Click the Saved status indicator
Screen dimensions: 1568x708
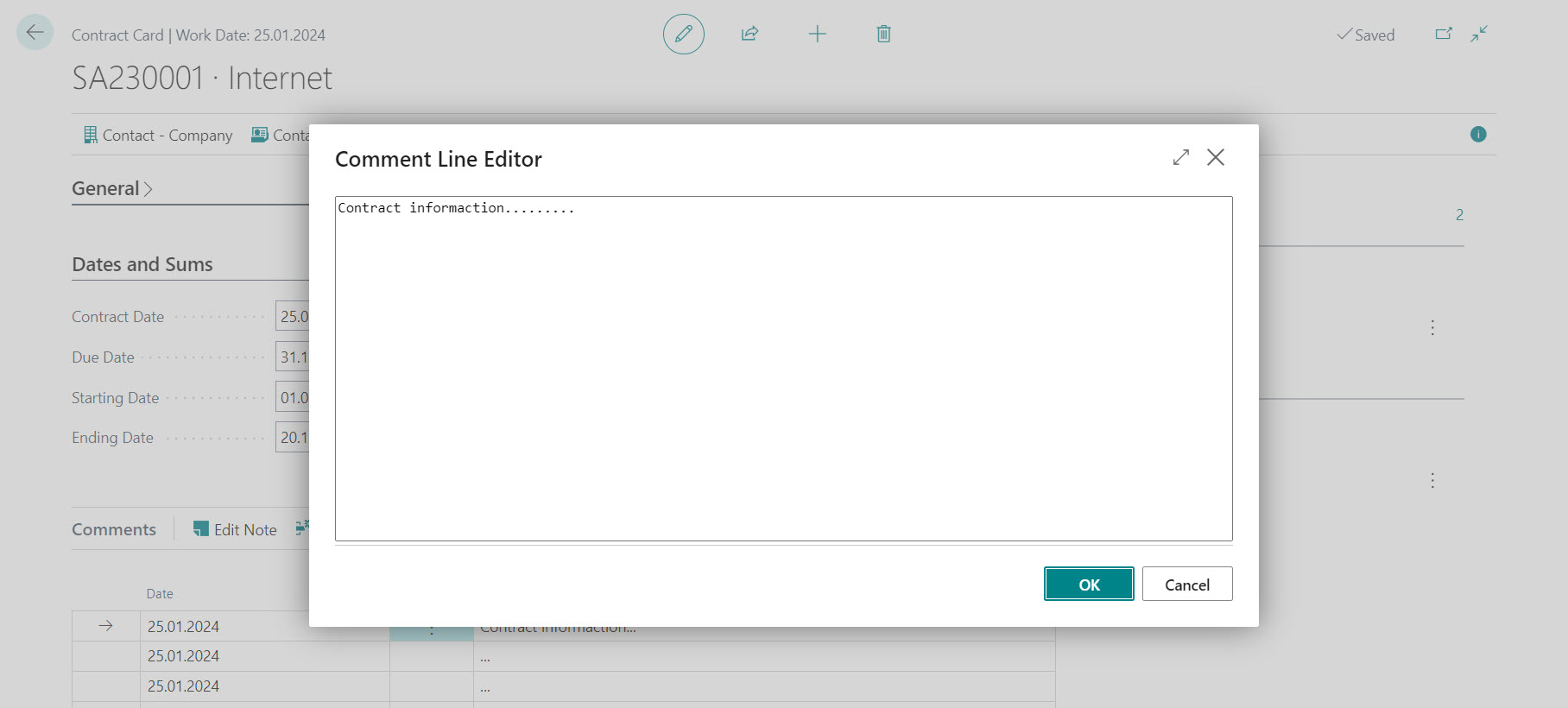coord(1366,35)
